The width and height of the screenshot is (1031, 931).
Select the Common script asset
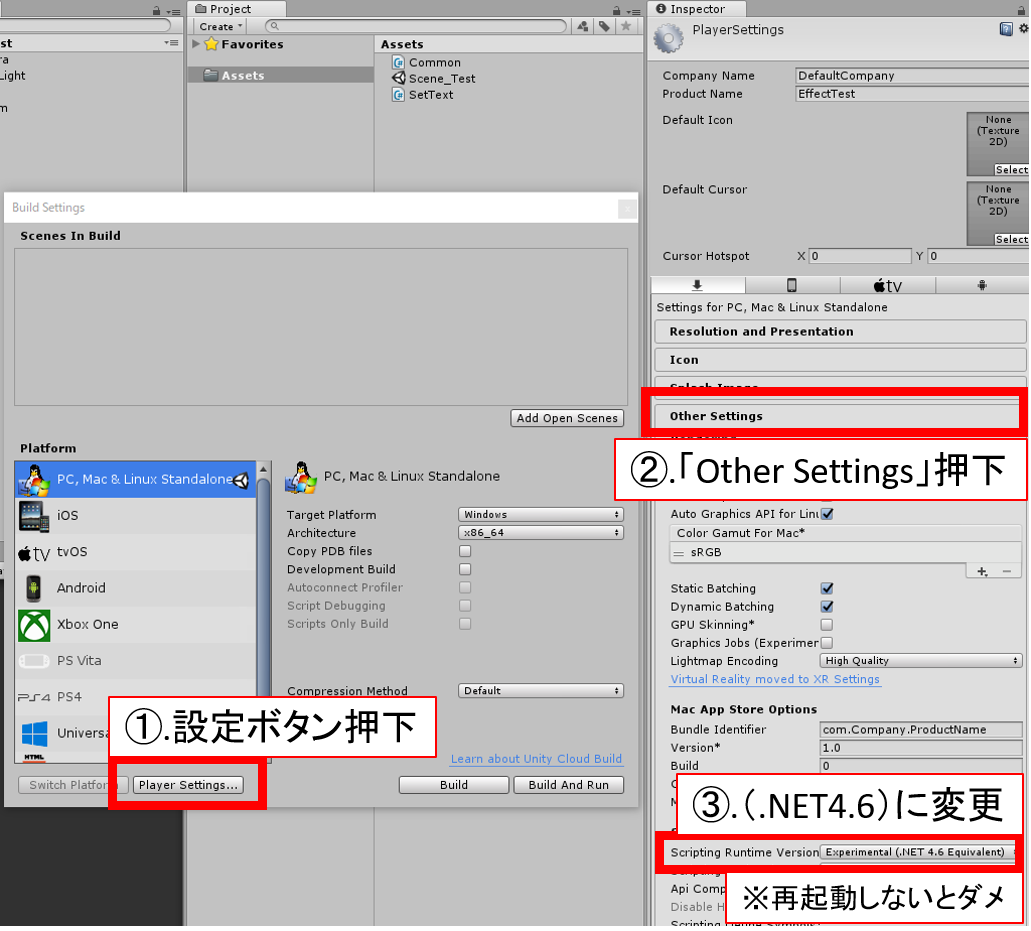pyautogui.click(x=435, y=62)
